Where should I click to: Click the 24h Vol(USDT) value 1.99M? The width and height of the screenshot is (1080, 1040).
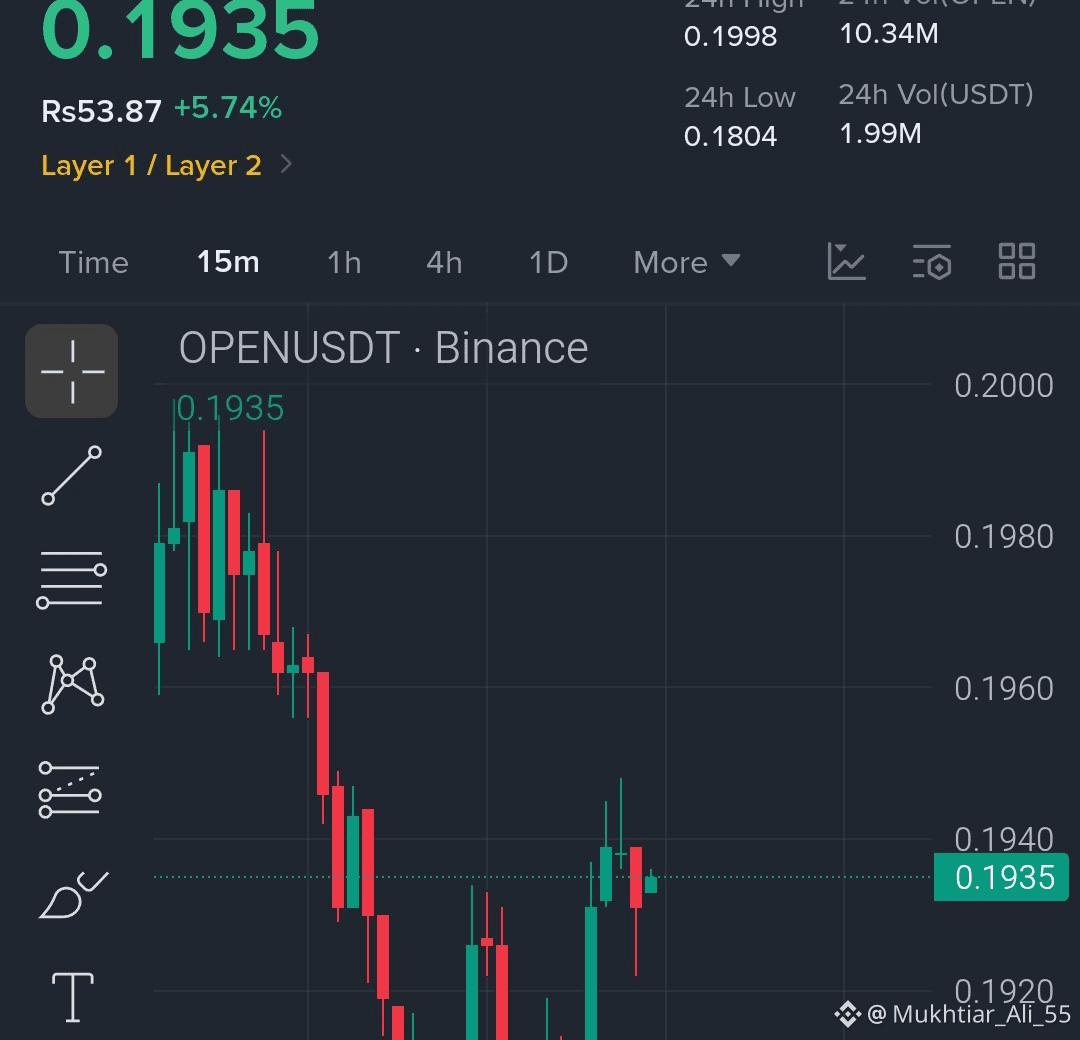pyautogui.click(x=880, y=134)
